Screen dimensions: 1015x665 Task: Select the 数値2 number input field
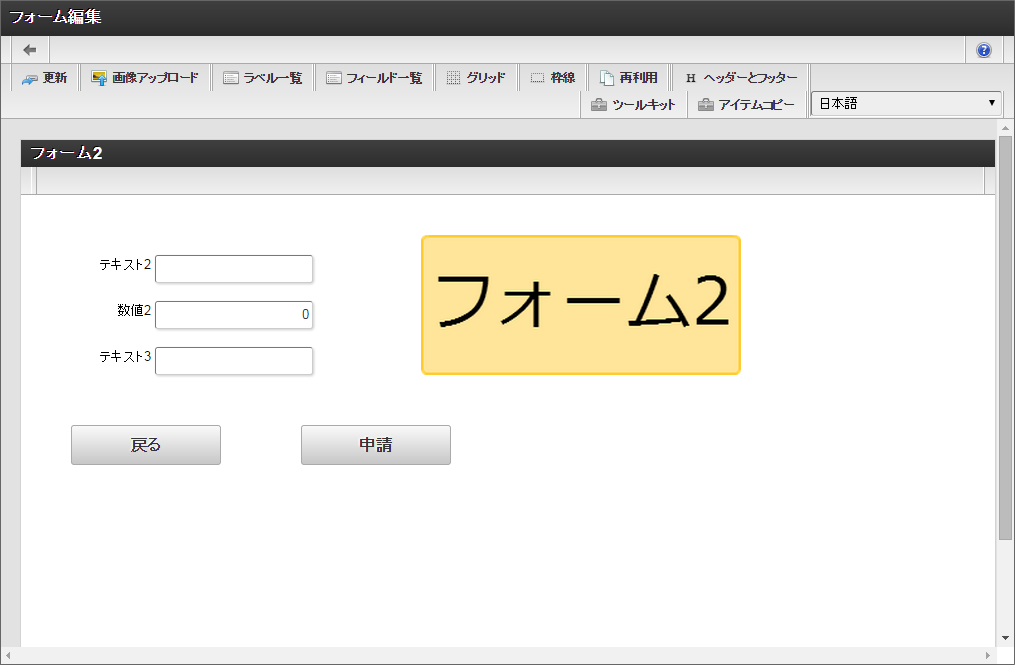point(234,314)
